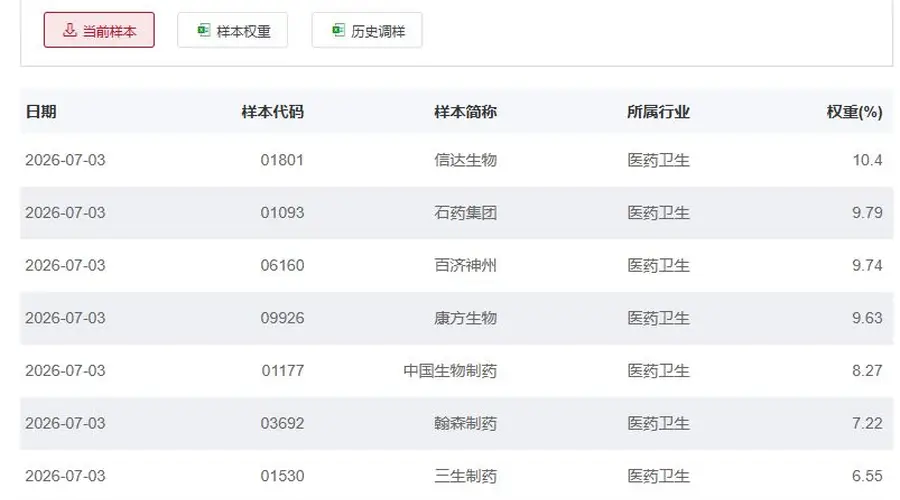Select sample name 中国生物制药
This screenshot has height=500, width=900.
click(450, 370)
